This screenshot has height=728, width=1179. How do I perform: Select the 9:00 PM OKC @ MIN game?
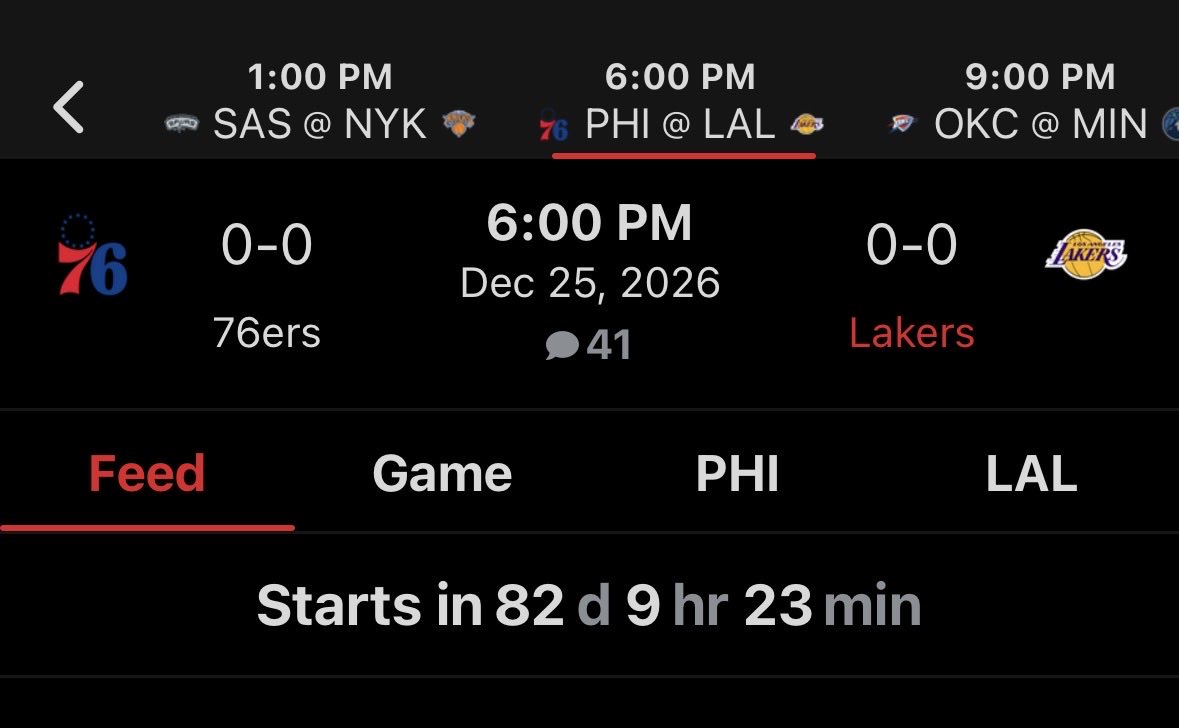(1033, 102)
